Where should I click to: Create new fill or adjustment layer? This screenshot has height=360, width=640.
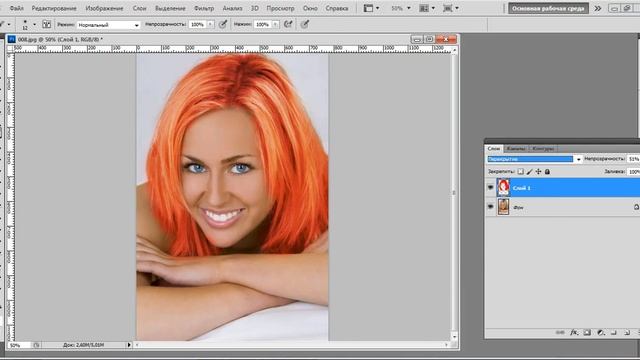pyautogui.click(x=600, y=333)
